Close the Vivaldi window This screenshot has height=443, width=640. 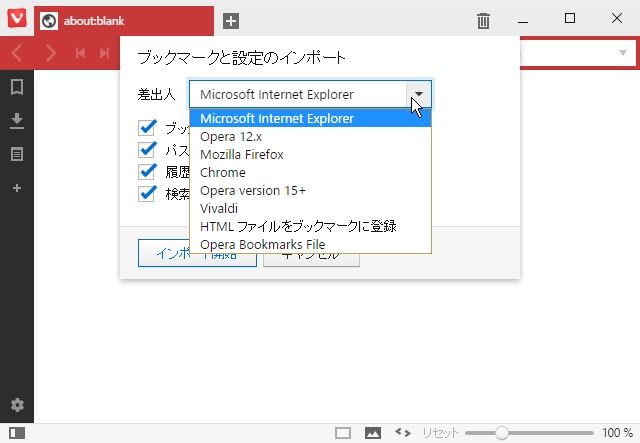click(x=617, y=18)
